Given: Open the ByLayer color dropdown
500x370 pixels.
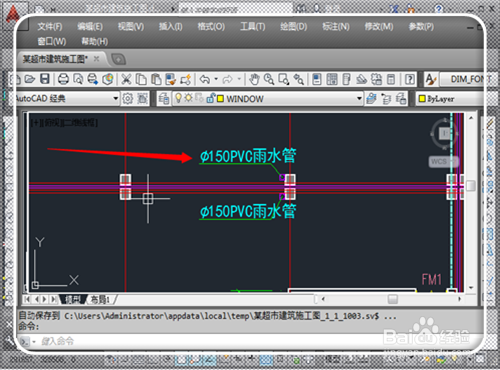Looking at the screenshot, I should click(450, 99).
